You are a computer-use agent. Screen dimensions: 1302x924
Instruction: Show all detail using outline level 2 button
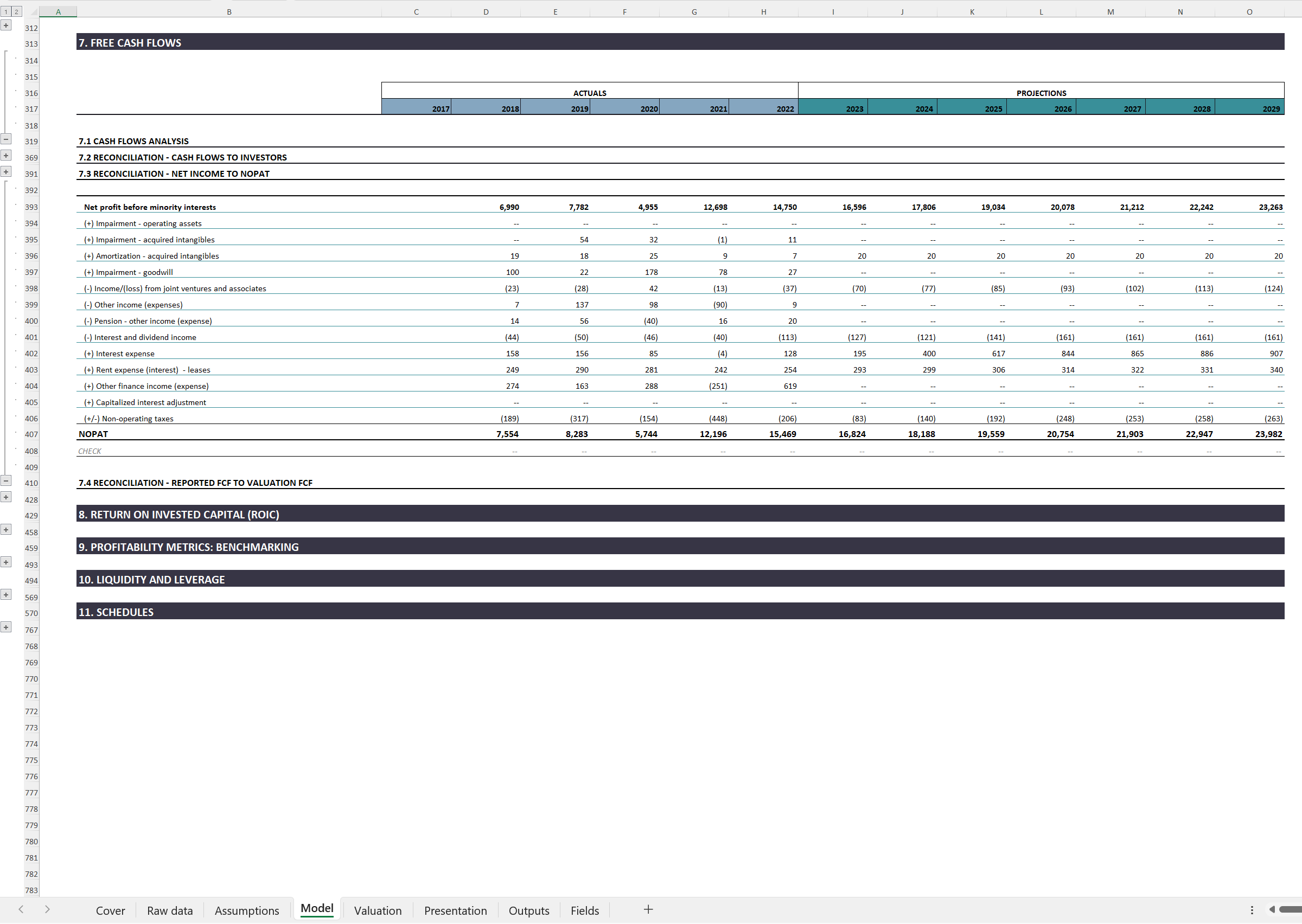(x=16, y=11)
